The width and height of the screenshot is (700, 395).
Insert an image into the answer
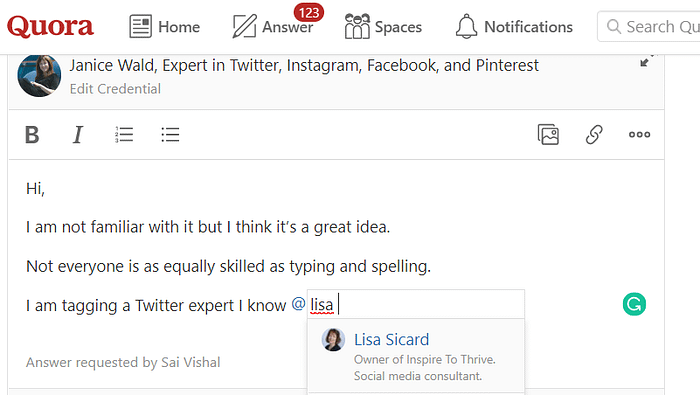coord(548,134)
